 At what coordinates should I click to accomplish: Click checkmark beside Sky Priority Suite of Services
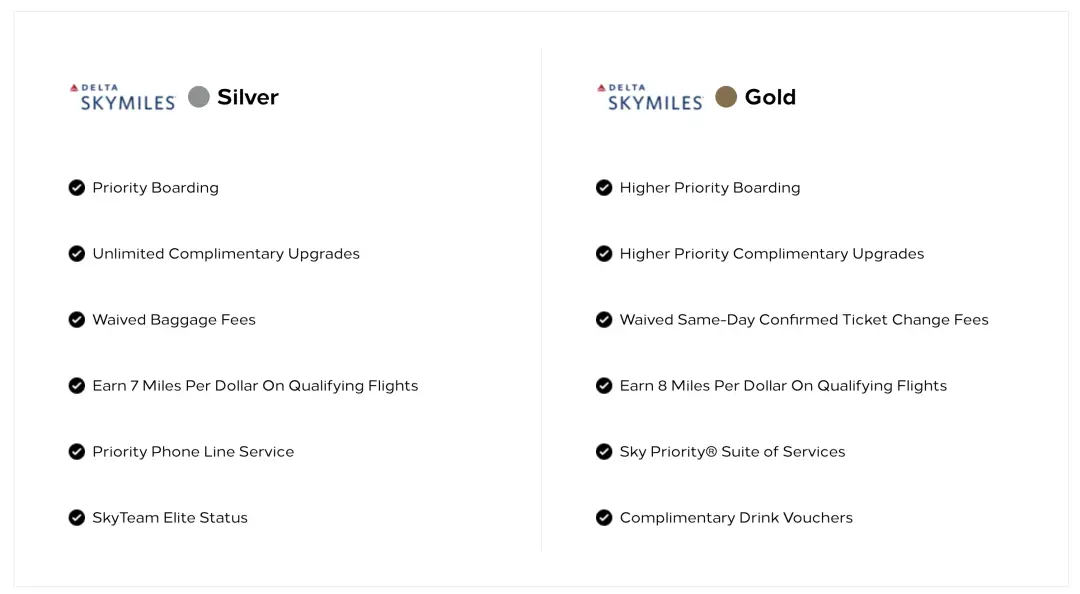pyautogui.click(x=604, y=452)
